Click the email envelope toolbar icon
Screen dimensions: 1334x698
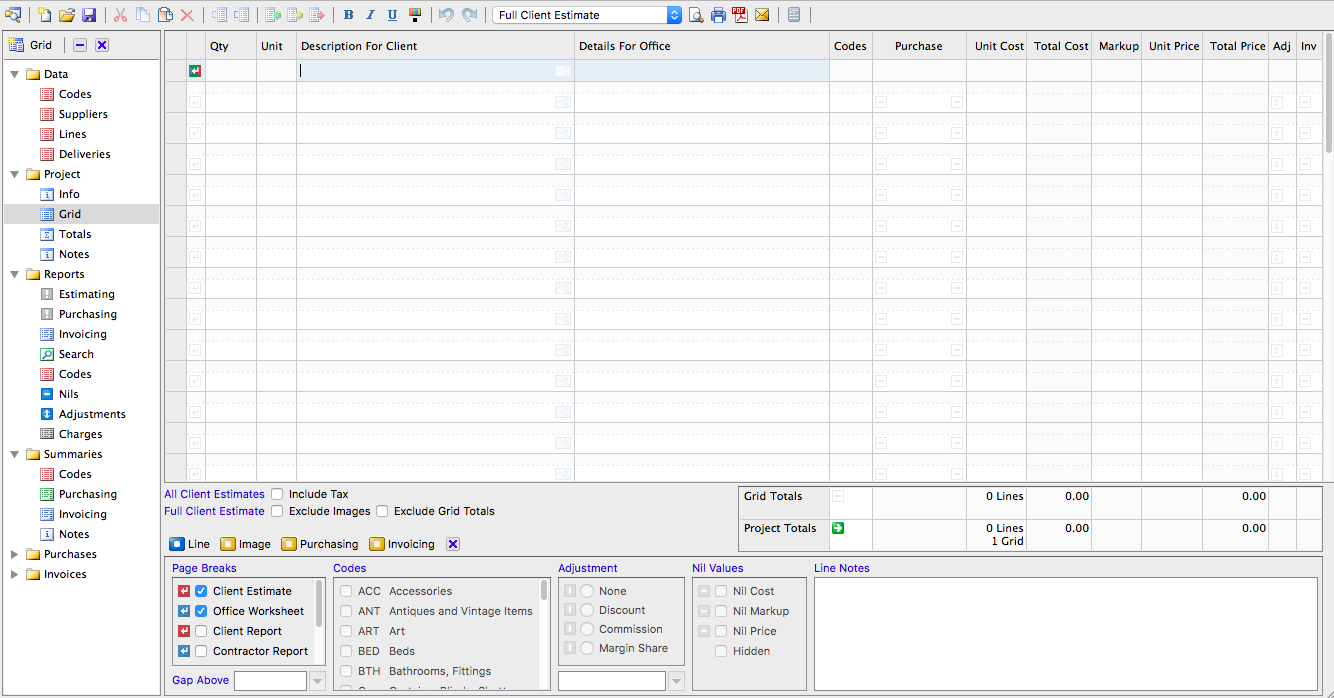pyautogui.click(x=762, y=15)
